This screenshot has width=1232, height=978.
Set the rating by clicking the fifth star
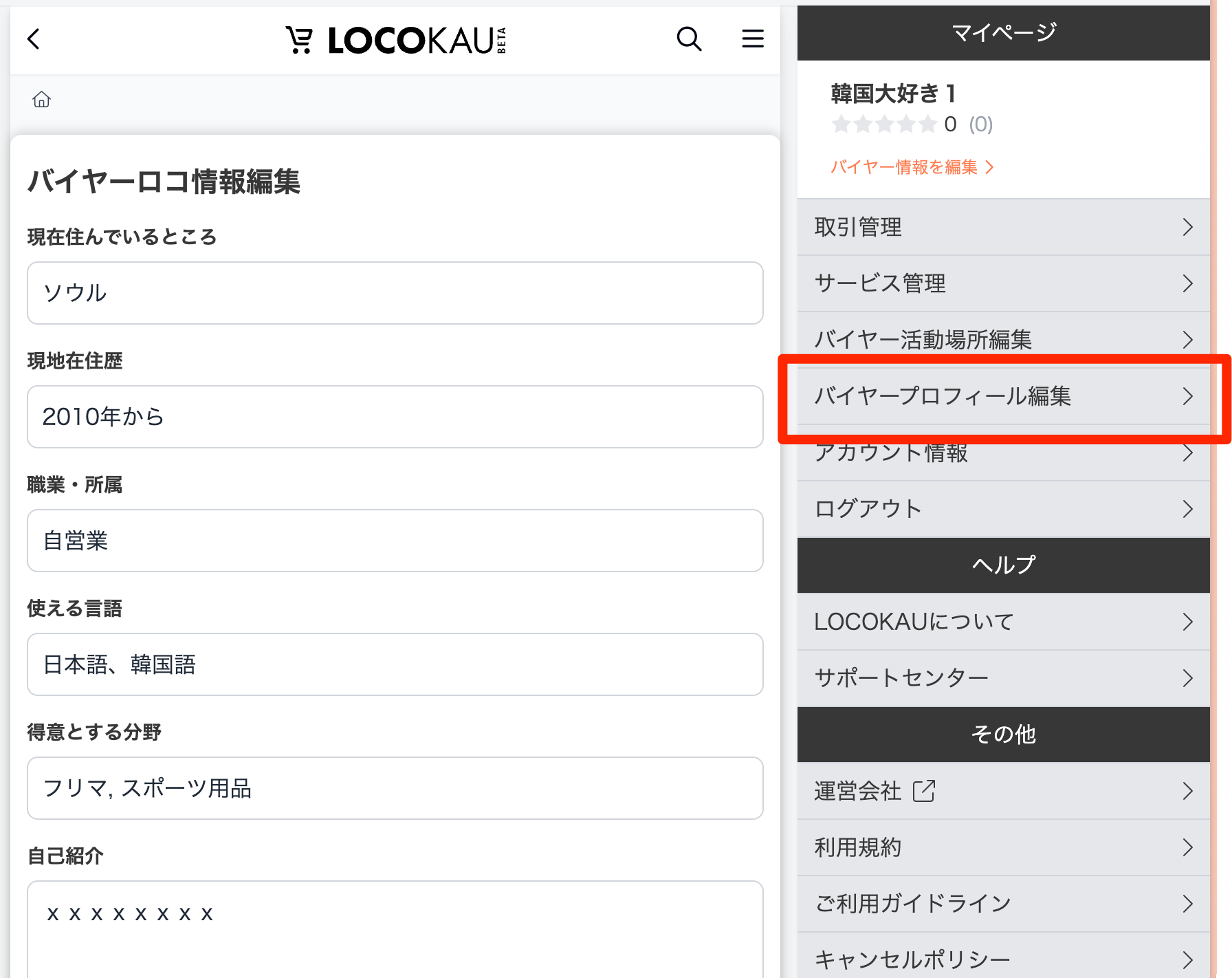(927, 124)
